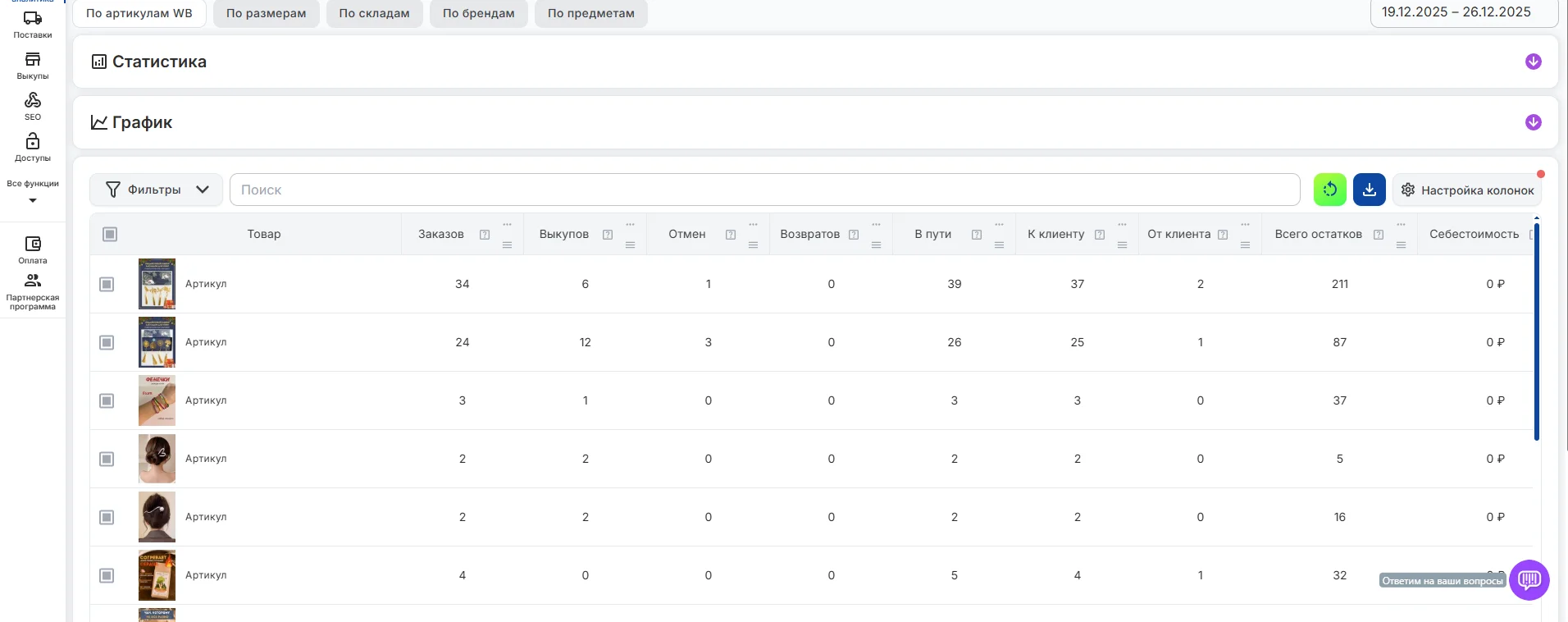The width and height of the screenshot is (1568, 622).
Task: Select checkbox of the row with 34 orders
Action: click(x=107, y=284)
